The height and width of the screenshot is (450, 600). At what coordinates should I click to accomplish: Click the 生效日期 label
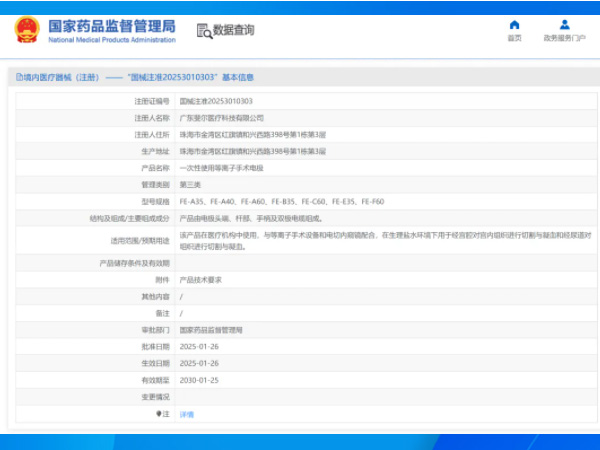coord(155,363)
